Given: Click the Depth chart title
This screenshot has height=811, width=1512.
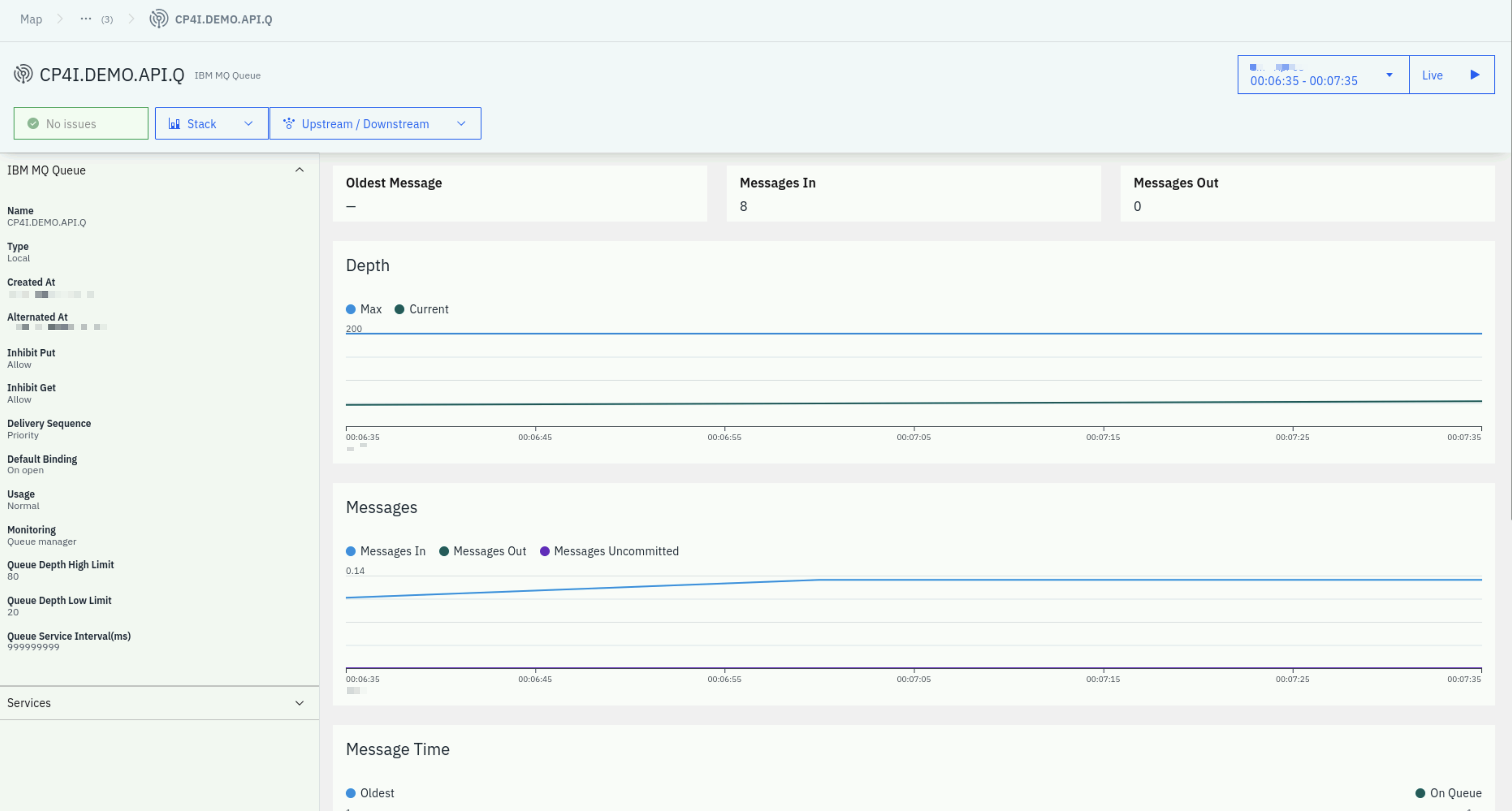Looking at the screenshot, I should (x=367, y=265).
